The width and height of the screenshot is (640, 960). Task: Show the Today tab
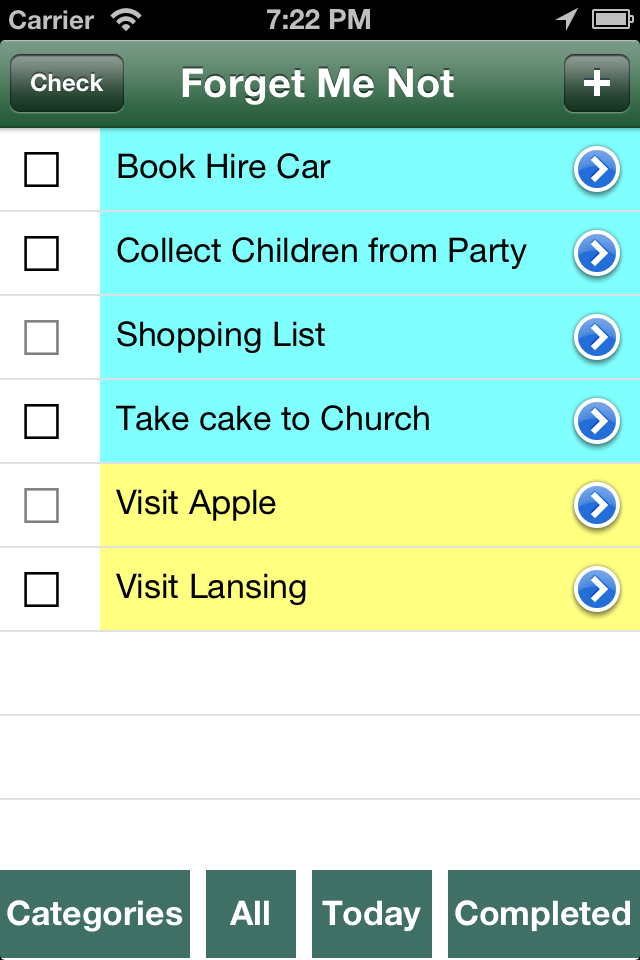[371, 914]
